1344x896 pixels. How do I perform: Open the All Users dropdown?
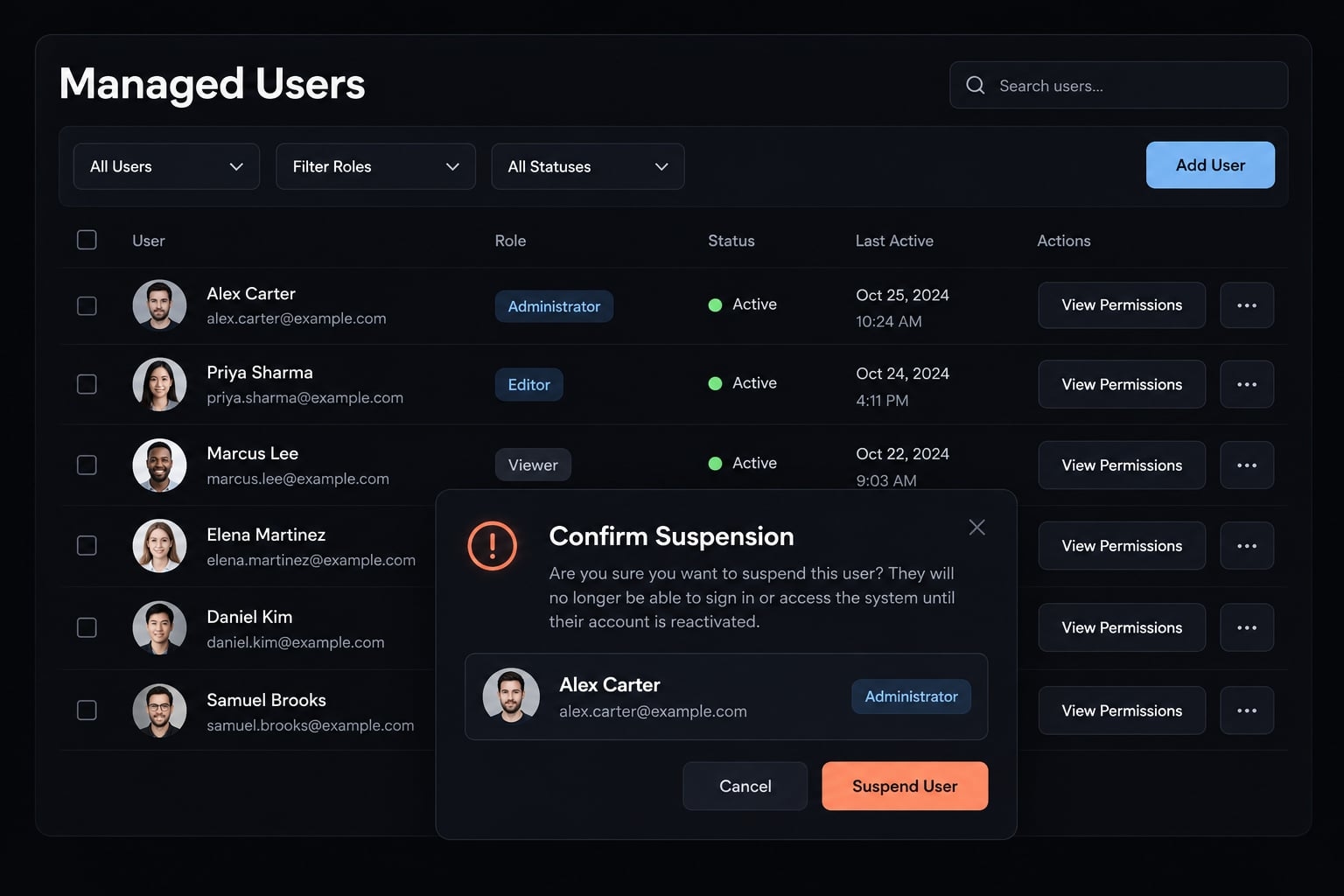pyautogui.click(x=166, y=166)
